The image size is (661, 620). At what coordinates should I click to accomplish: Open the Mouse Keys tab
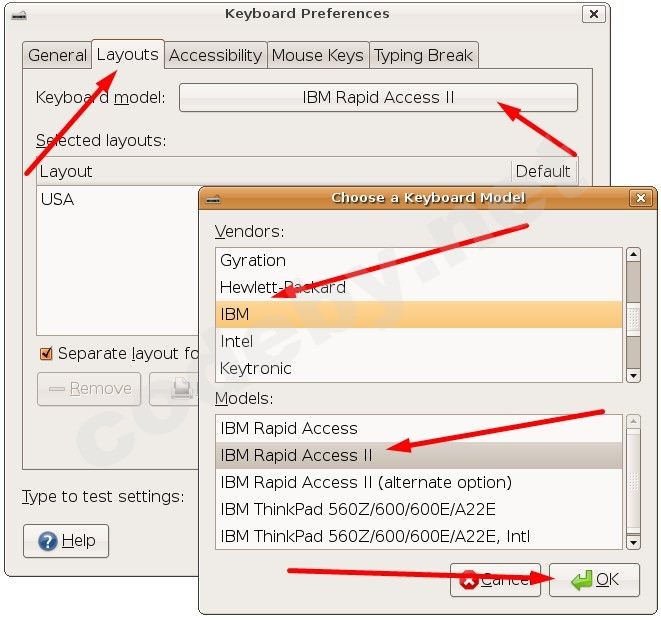[317, 55]
